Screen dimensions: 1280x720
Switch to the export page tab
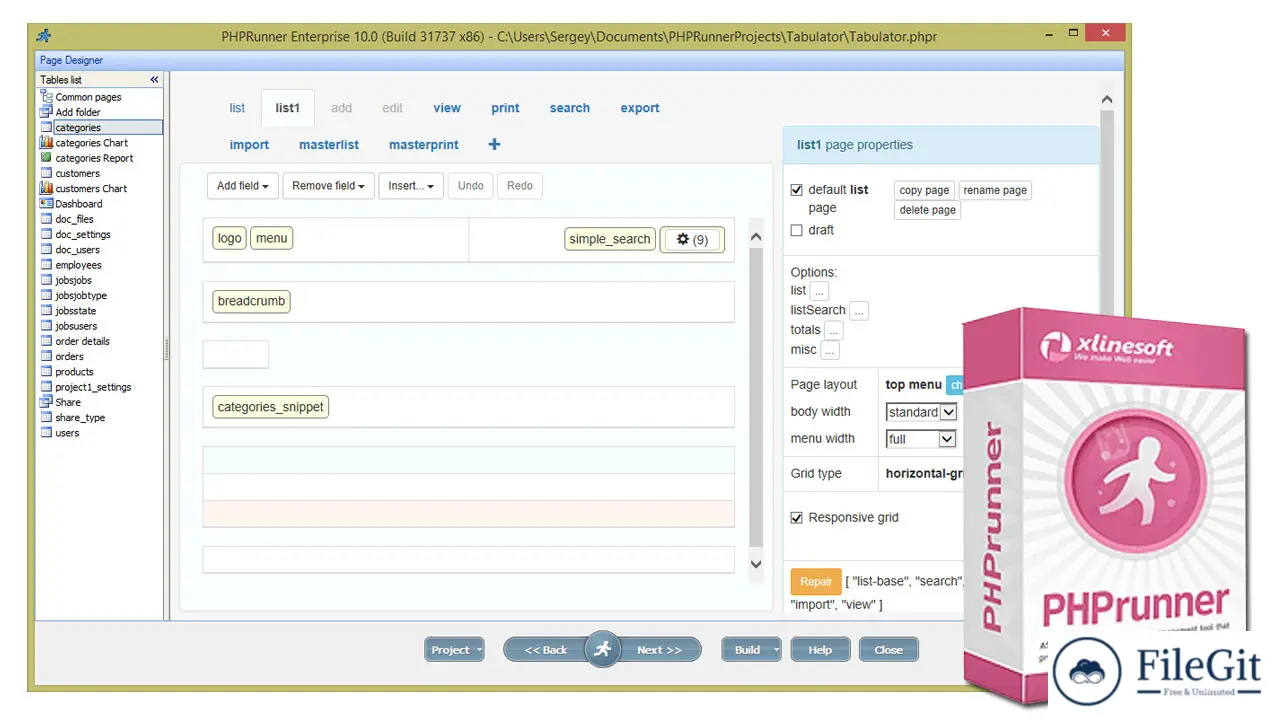pos(640,108)
